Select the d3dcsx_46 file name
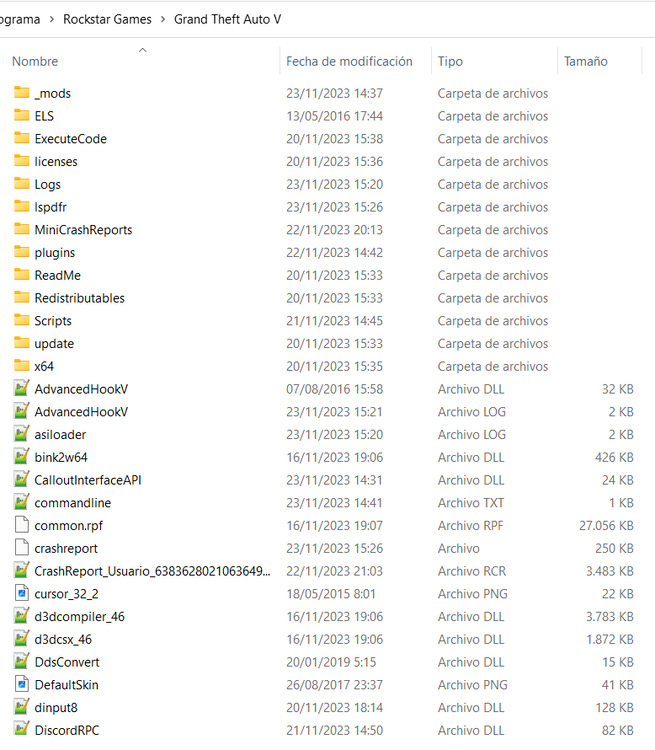Image resolution: width=655 pixels, height=750 pixels. coord(63,640)
